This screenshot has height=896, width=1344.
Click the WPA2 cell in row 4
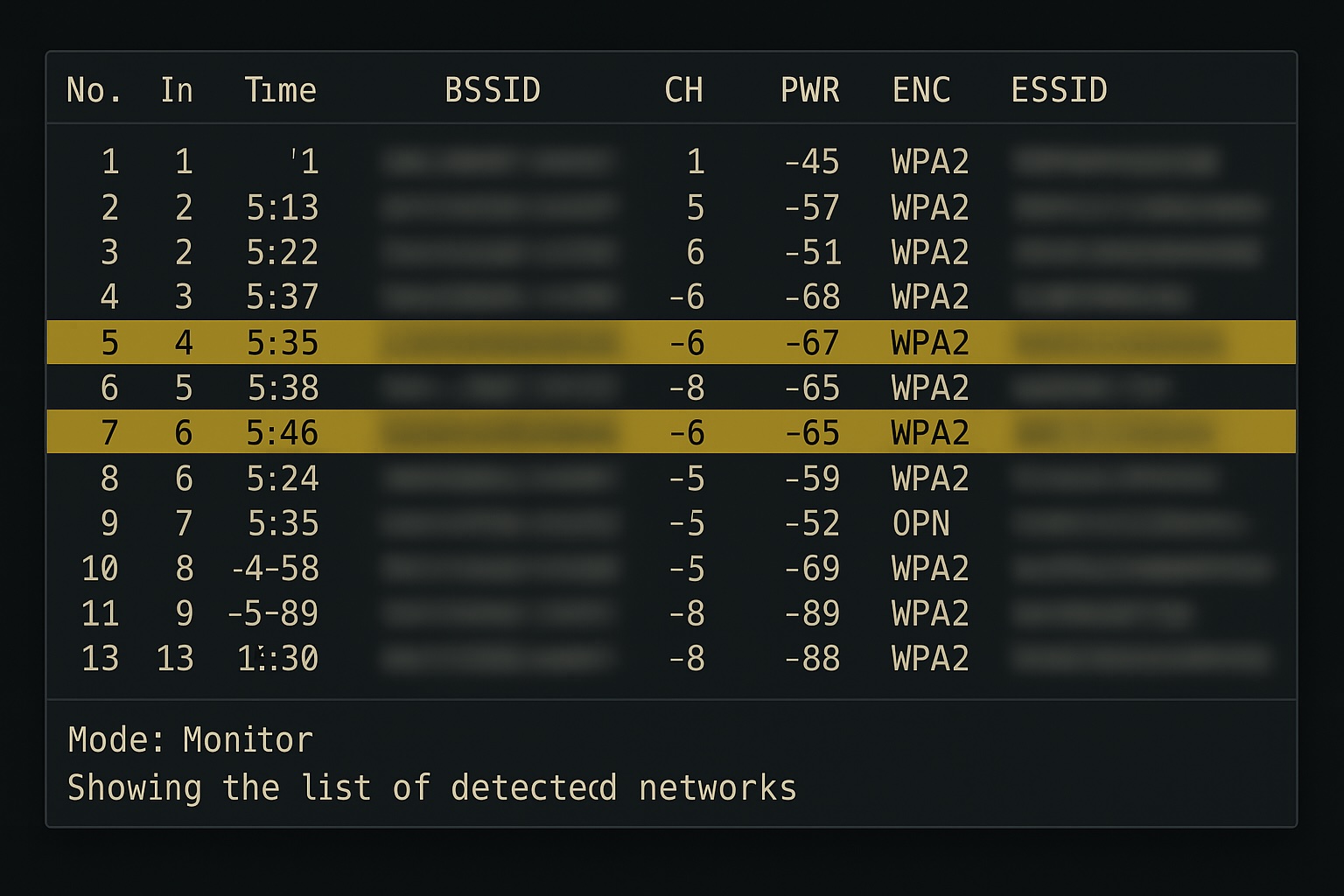pyautogui.click(x=929, y=297)
